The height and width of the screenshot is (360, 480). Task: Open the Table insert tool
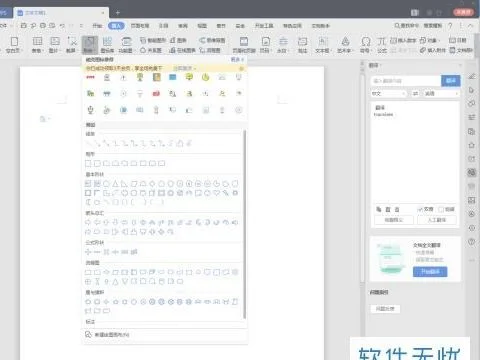37,45
